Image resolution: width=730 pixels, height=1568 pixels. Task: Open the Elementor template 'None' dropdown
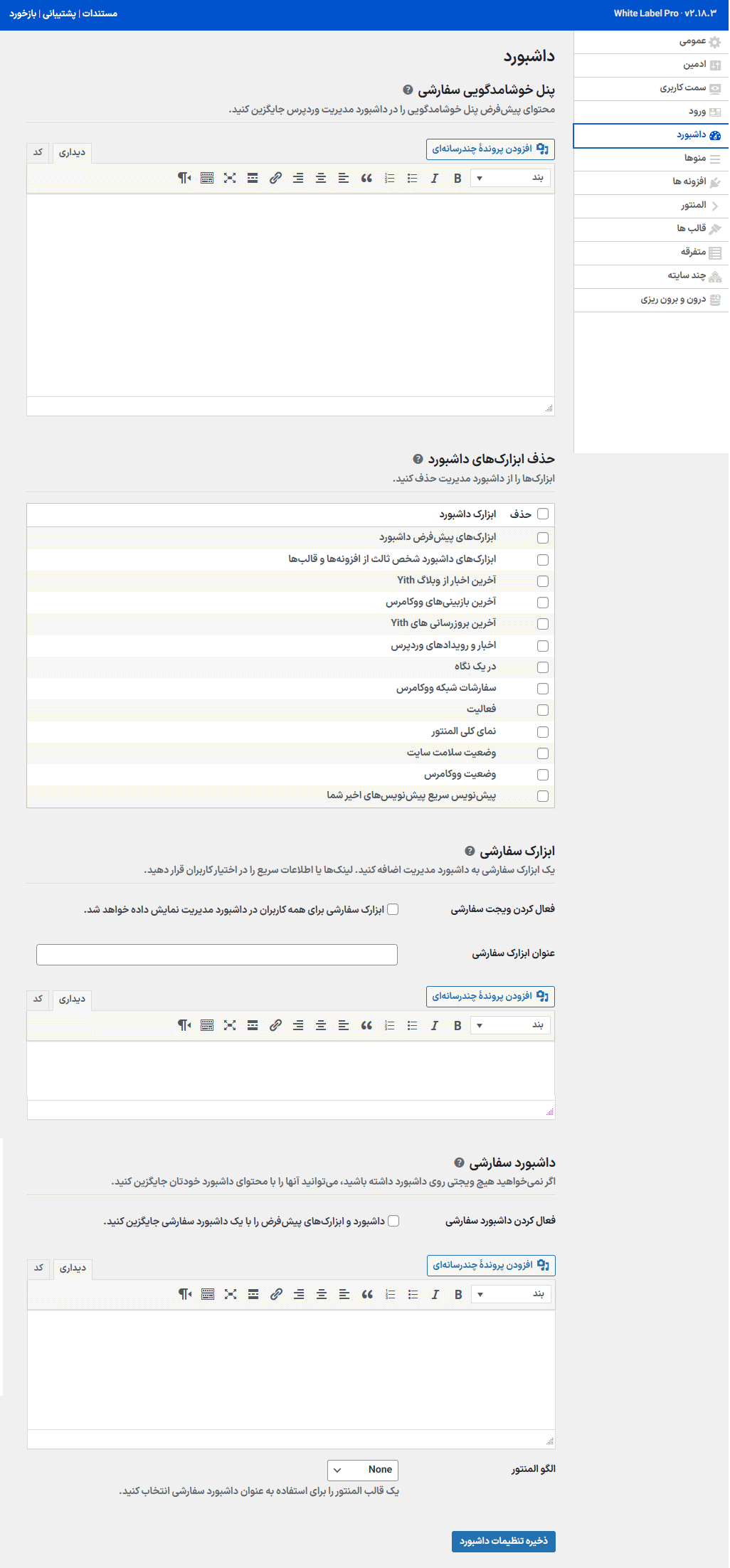(x=363, y=1470)
